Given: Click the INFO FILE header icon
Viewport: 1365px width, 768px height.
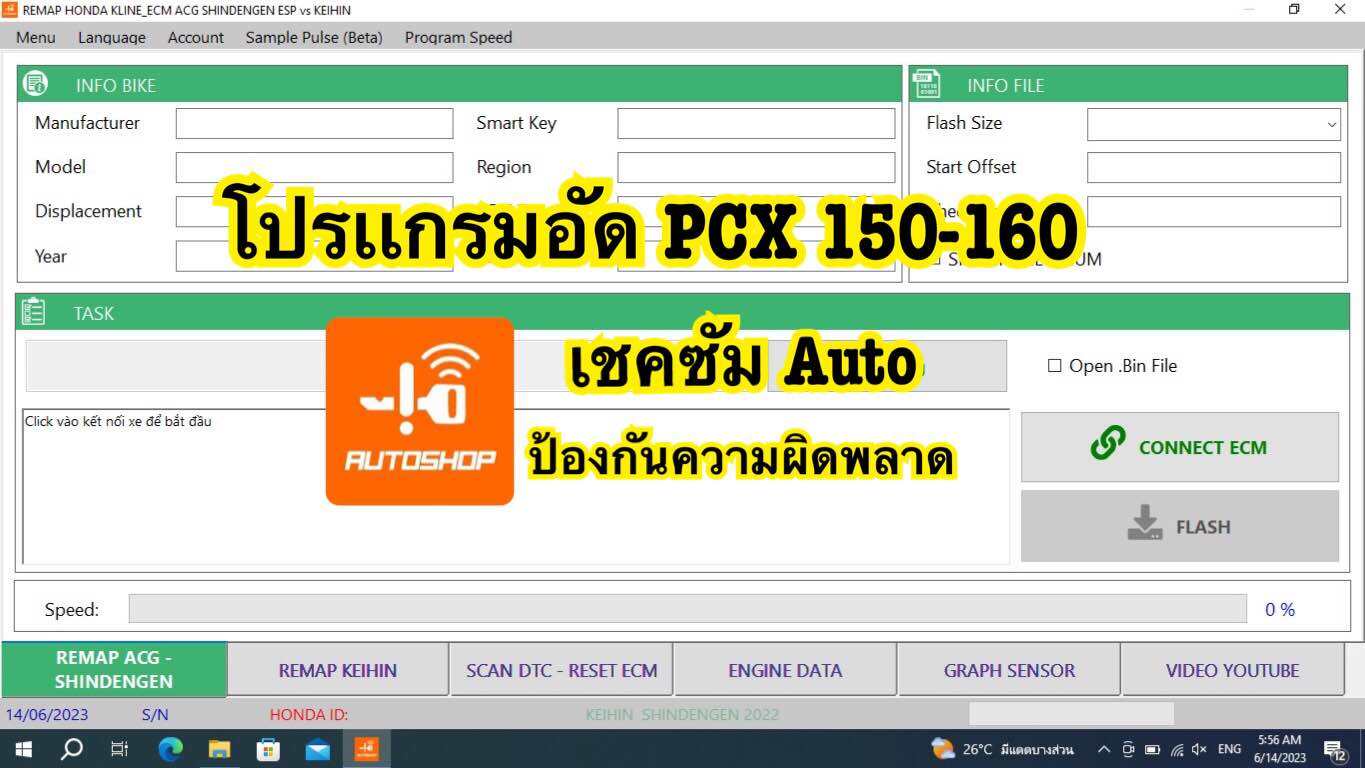Looking at the screenshot, I should coord(927,84).
